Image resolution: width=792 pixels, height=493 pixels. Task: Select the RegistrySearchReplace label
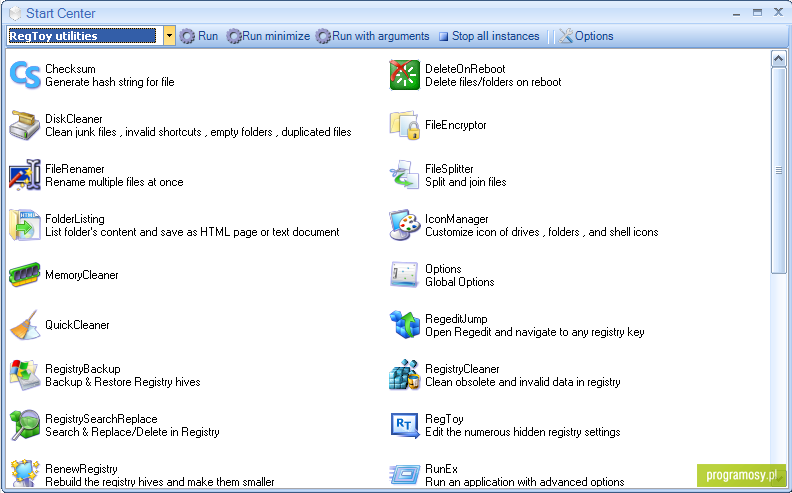click(101, 419)
